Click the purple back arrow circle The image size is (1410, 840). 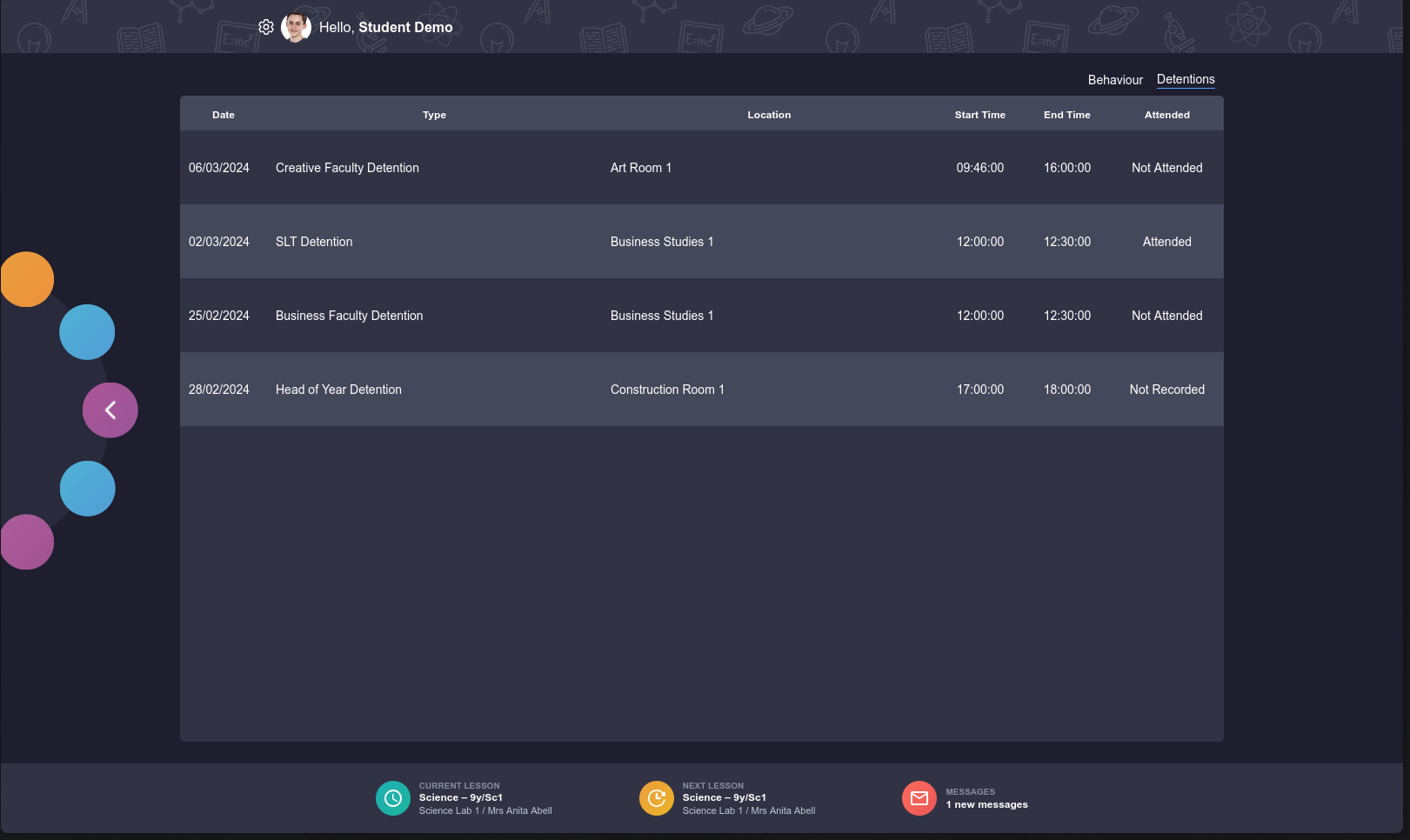click(x=110, y=410)
